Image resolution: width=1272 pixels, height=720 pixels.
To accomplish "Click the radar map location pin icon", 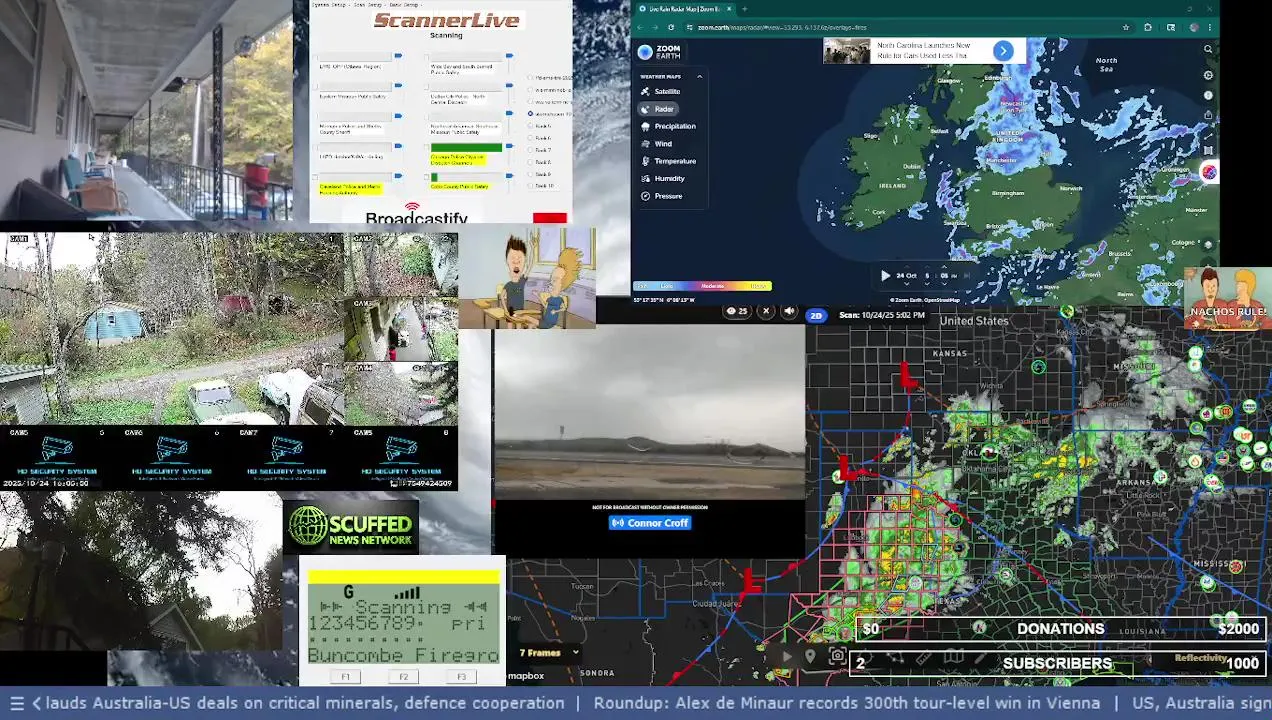I will tap(810, 656).
